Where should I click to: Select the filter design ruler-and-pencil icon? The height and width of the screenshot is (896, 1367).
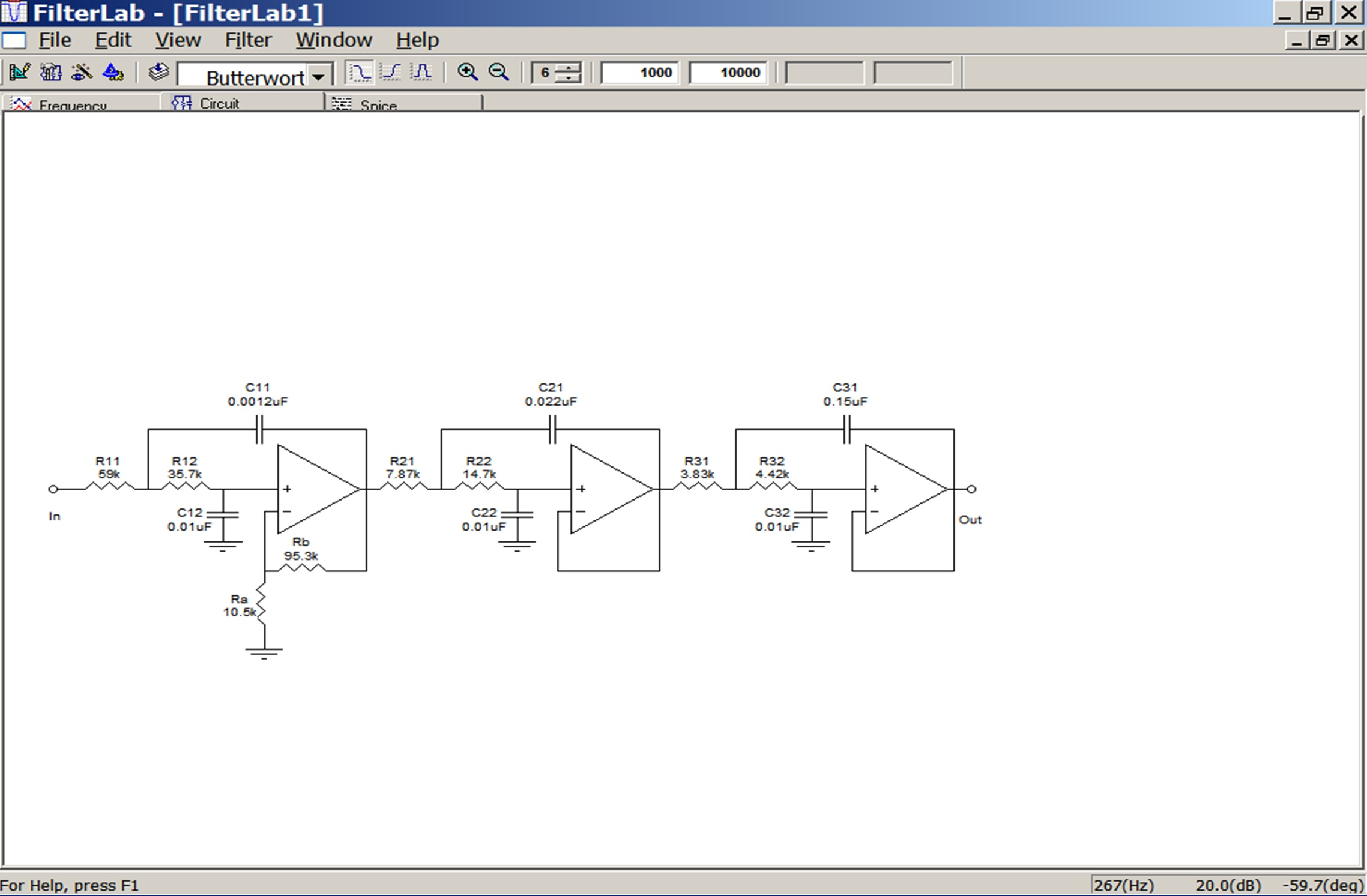[21, 72]
